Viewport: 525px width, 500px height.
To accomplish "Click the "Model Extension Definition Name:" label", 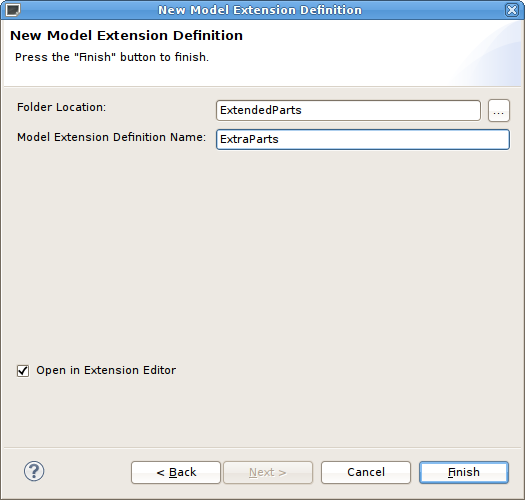I will pyautogui.click(x=111, y=137).
